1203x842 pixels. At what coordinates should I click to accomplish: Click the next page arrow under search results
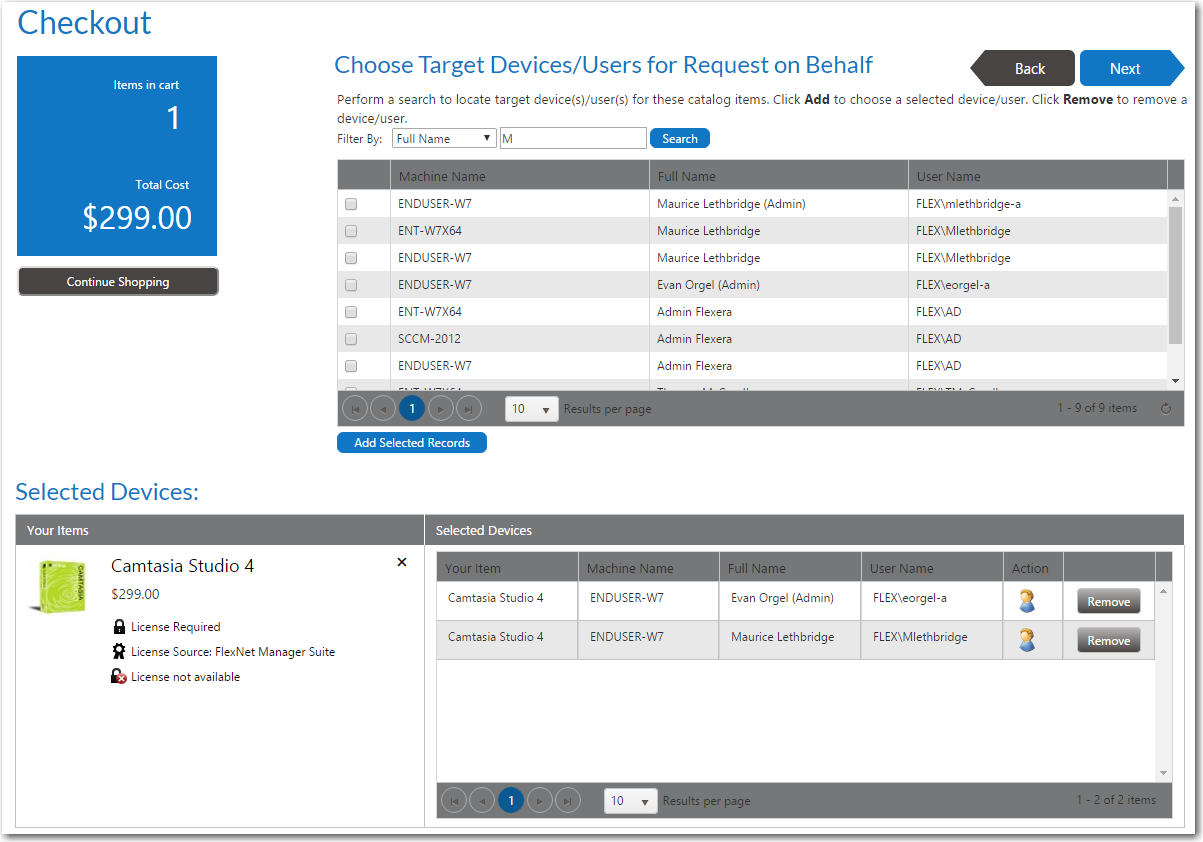[440, 408]
